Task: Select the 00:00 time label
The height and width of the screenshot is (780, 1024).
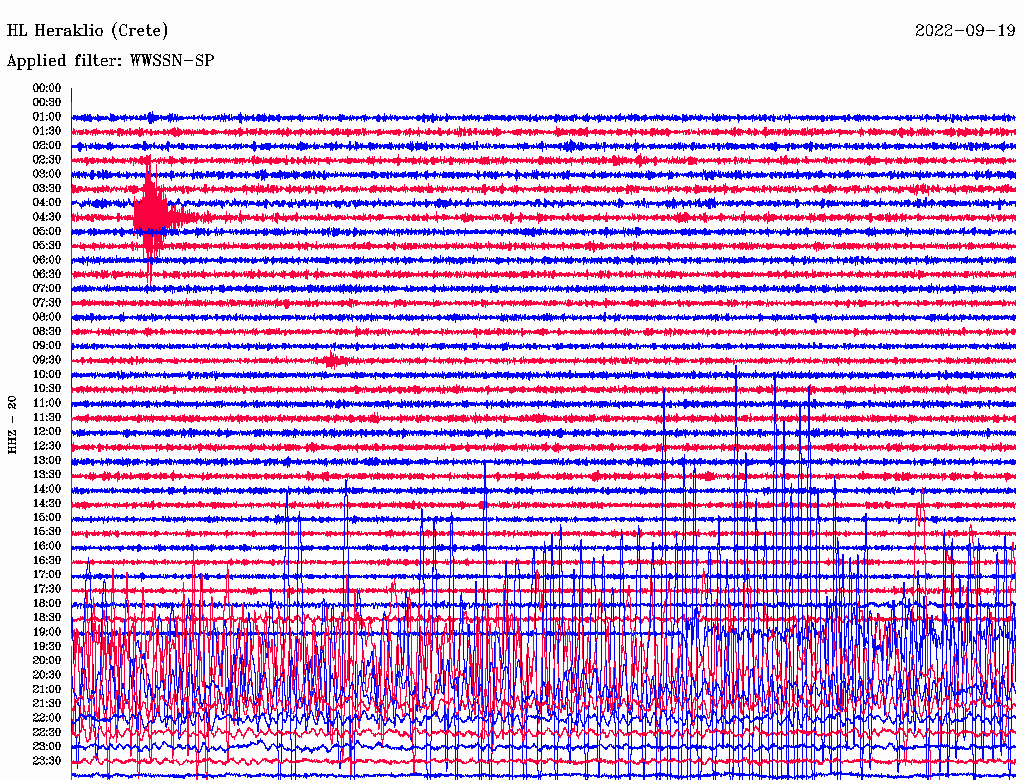Action: click(x=47, y=88)
